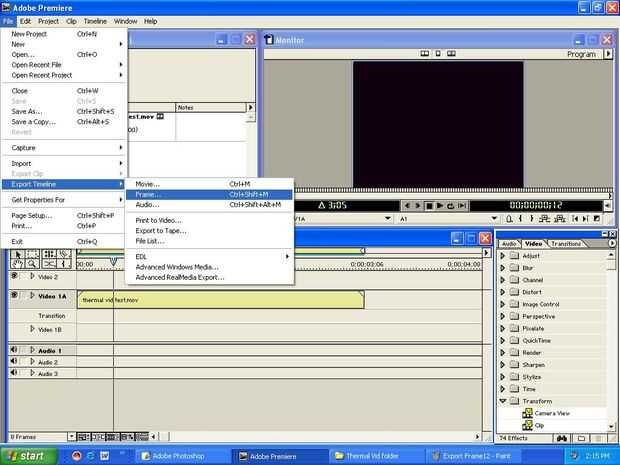This screenshot has height=465, width=620.
Task: Expand the Video 1A track triangle
Action: click(x=32, y=295)
